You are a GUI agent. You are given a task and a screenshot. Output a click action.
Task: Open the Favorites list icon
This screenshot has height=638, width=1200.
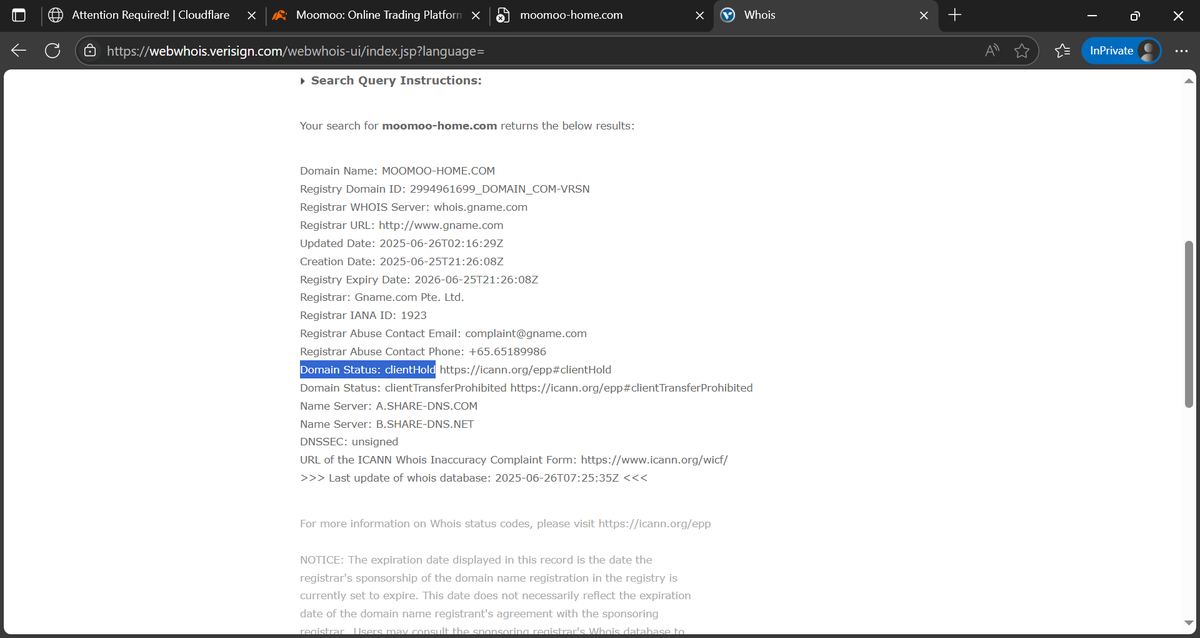coord(1062,50)
